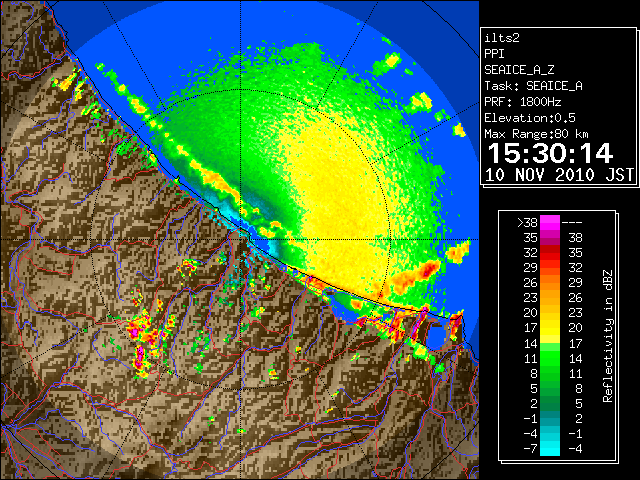Pick the dark green swatch beside legend value 5
The height and width of the screenshot is (480, 640).
pyautogui.click(x=550, y=388)
